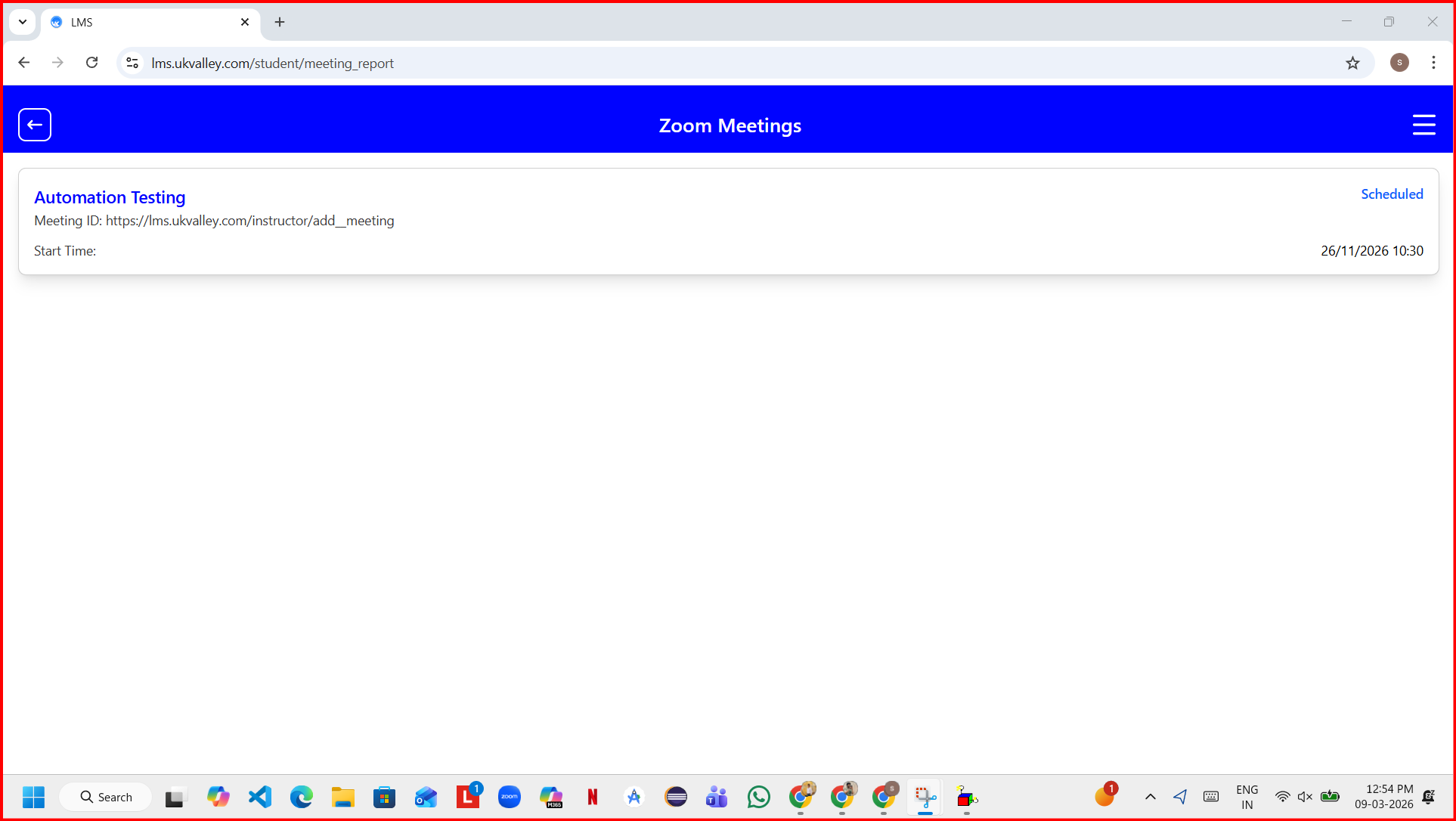Click the Windows taskbar Search box

pos(106,797)
